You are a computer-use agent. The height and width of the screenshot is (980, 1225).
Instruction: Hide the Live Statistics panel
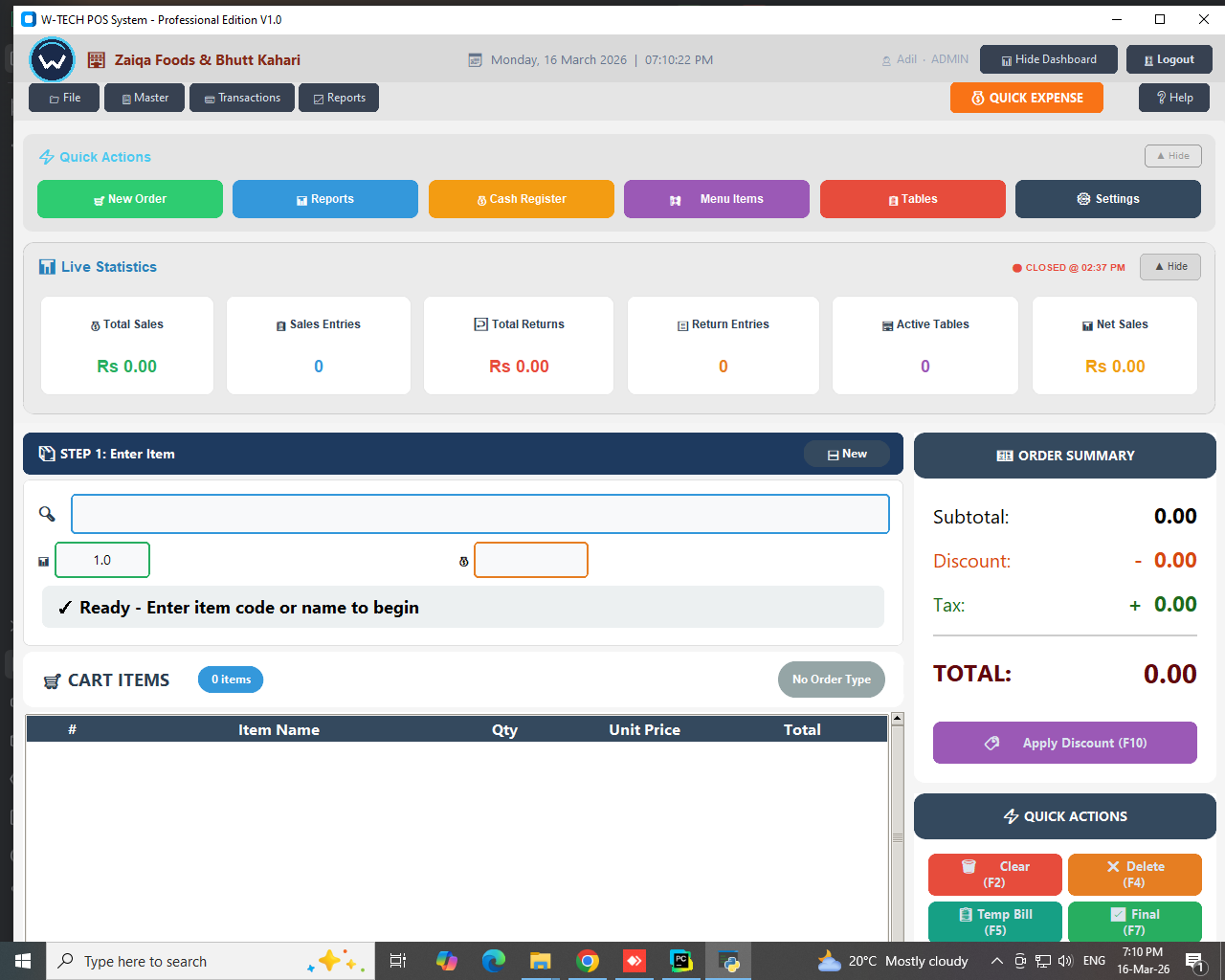(1170, 267)
